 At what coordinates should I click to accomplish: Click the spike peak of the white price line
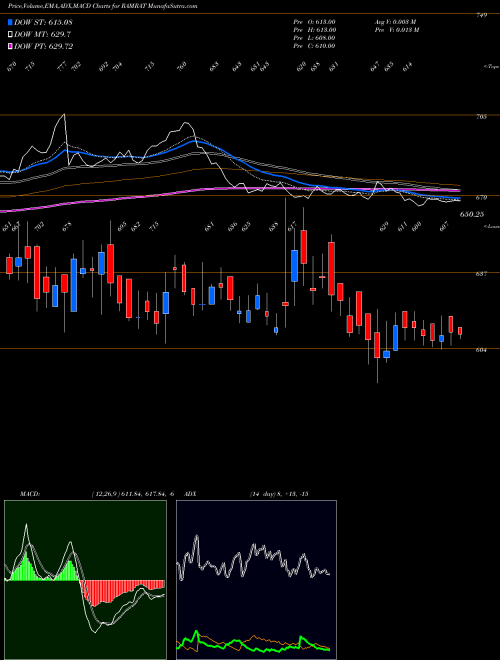click(x=64, y=114)
